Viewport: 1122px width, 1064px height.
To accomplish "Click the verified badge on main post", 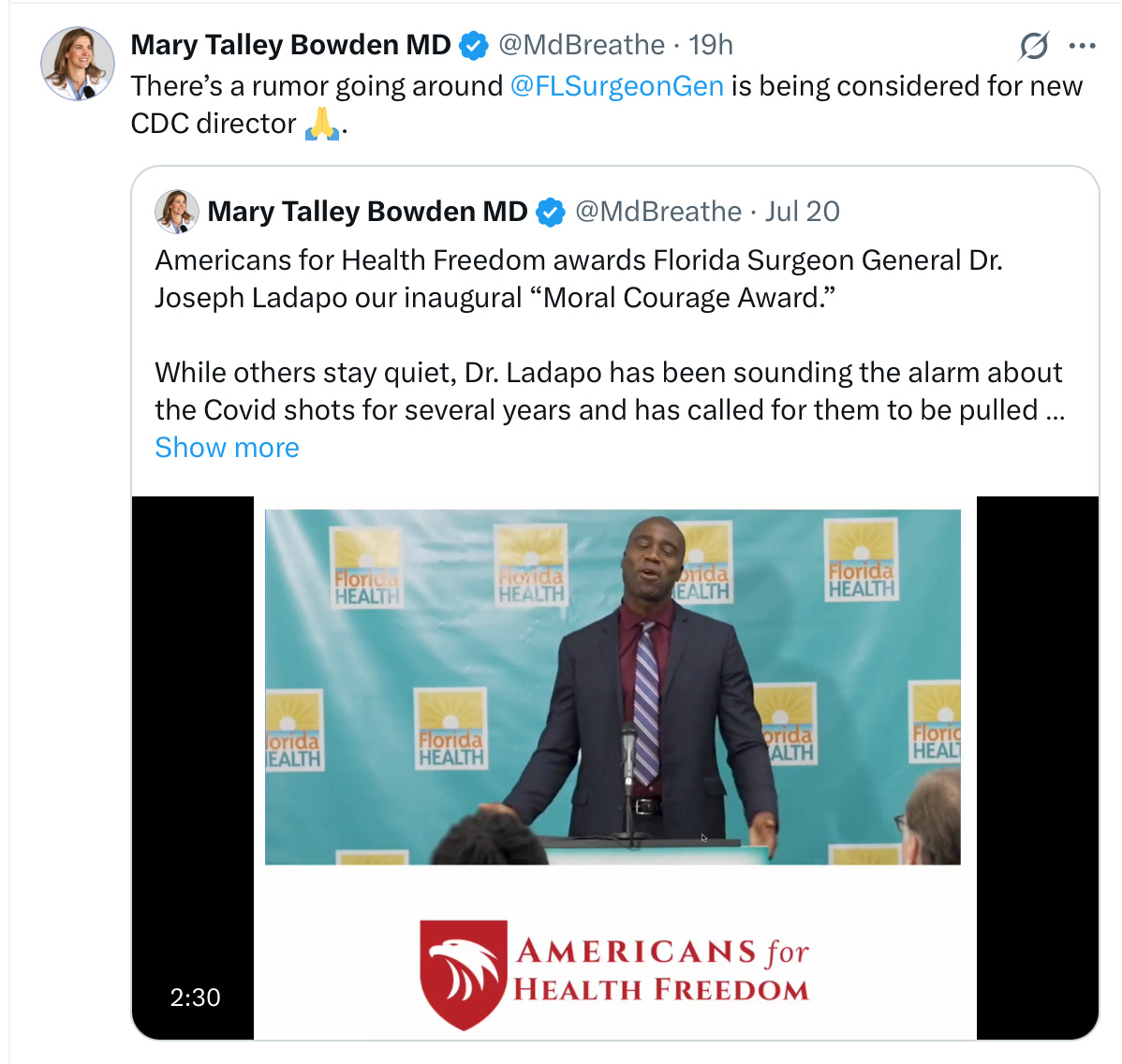I will [473, 46].
